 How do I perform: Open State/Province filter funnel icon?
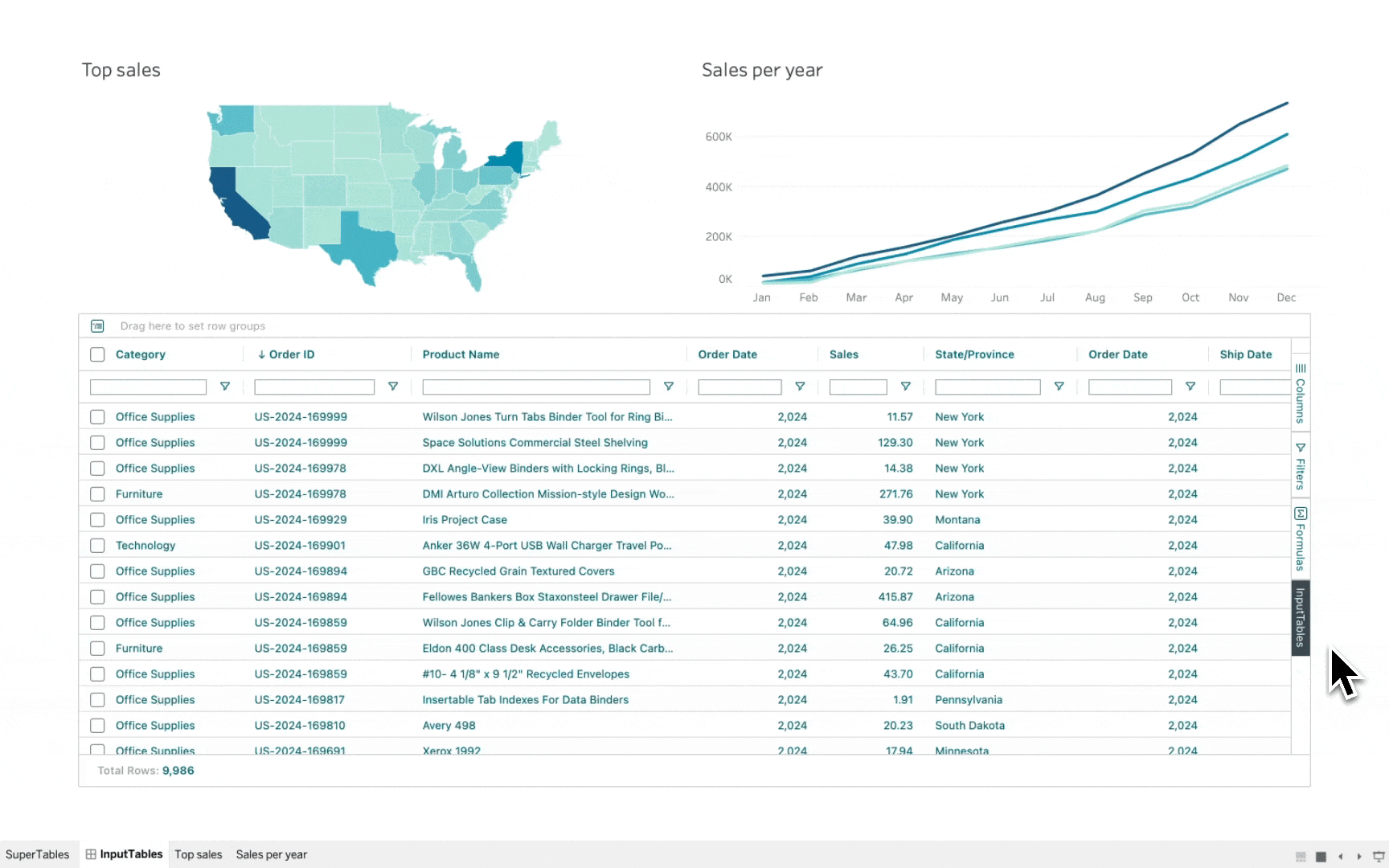[1059, 387]
